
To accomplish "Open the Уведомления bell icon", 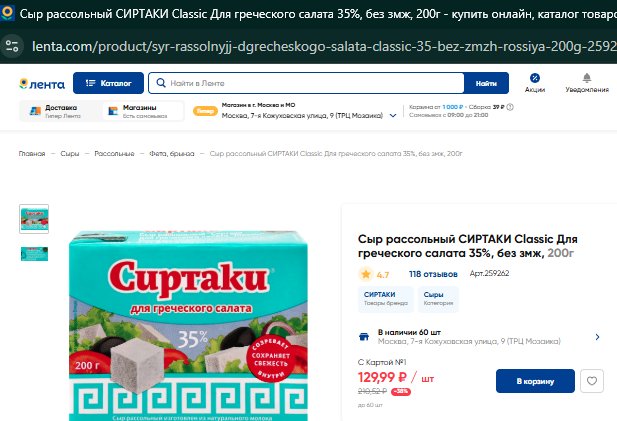I will pyautogui.click(x=586, y=78).
